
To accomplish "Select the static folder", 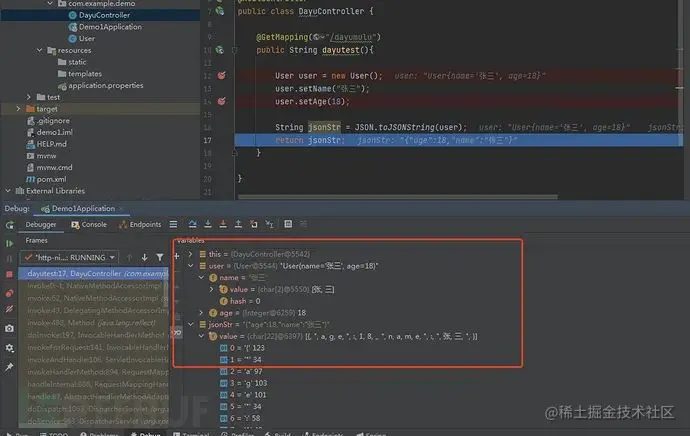I will coord(77,62).
